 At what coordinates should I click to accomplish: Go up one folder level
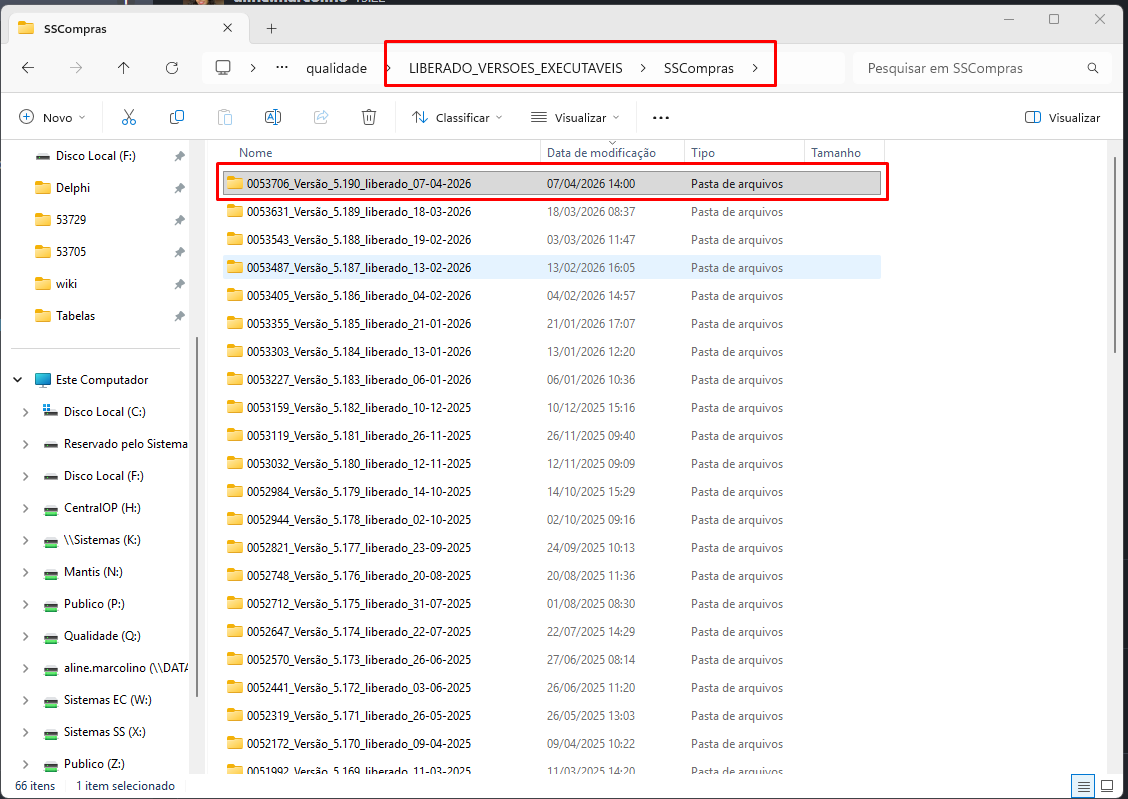coord(124,68)
